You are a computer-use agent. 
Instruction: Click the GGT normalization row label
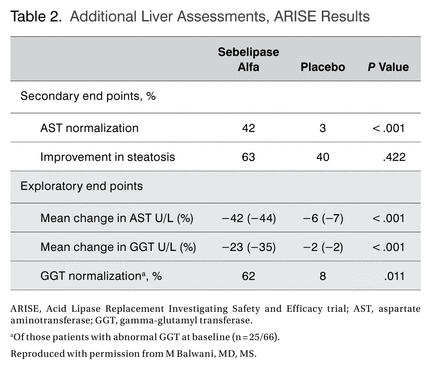pyautogui.click(x=101, y=276)
